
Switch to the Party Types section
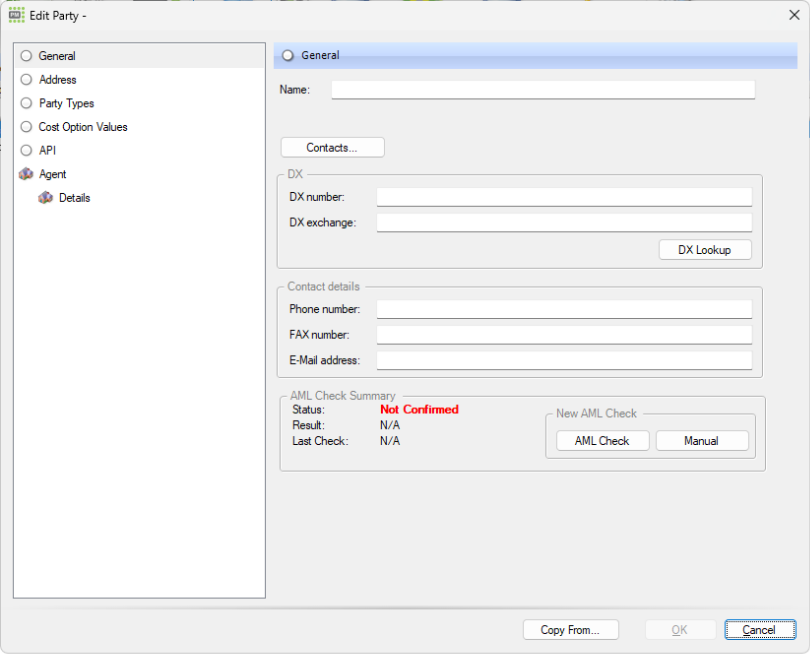(65, 103)
